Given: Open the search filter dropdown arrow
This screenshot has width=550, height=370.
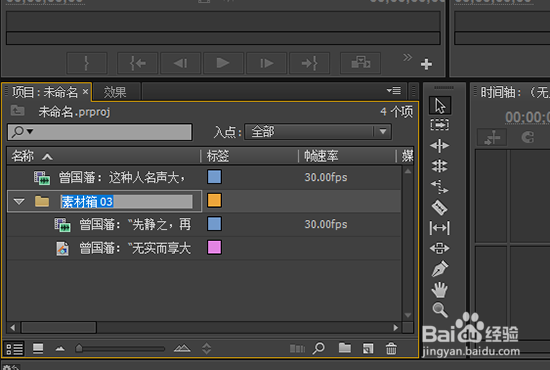Looking at the screenshot, I should pos(30,132).
